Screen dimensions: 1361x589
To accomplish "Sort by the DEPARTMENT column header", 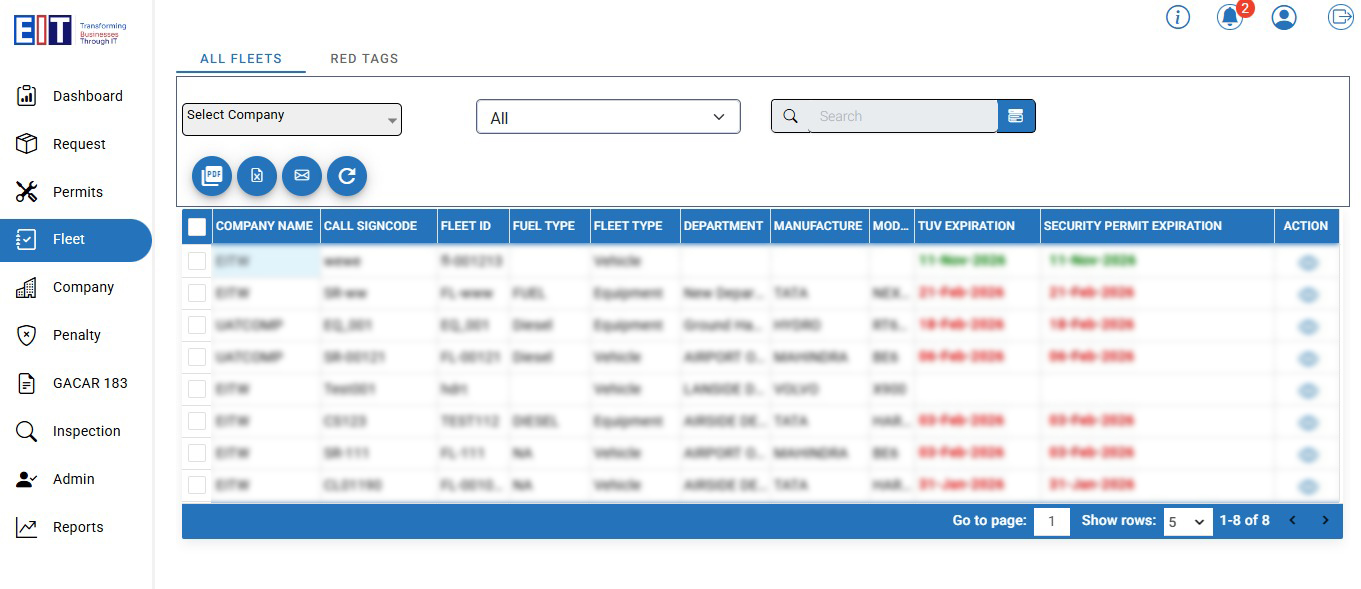I will (723, 226).
